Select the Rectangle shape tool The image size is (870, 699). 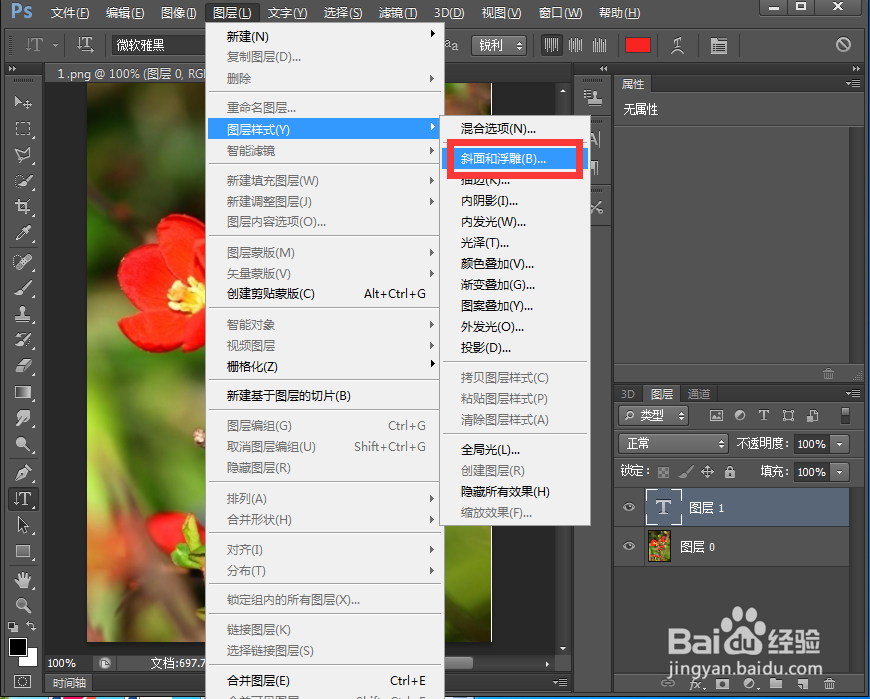coord(23,551)
